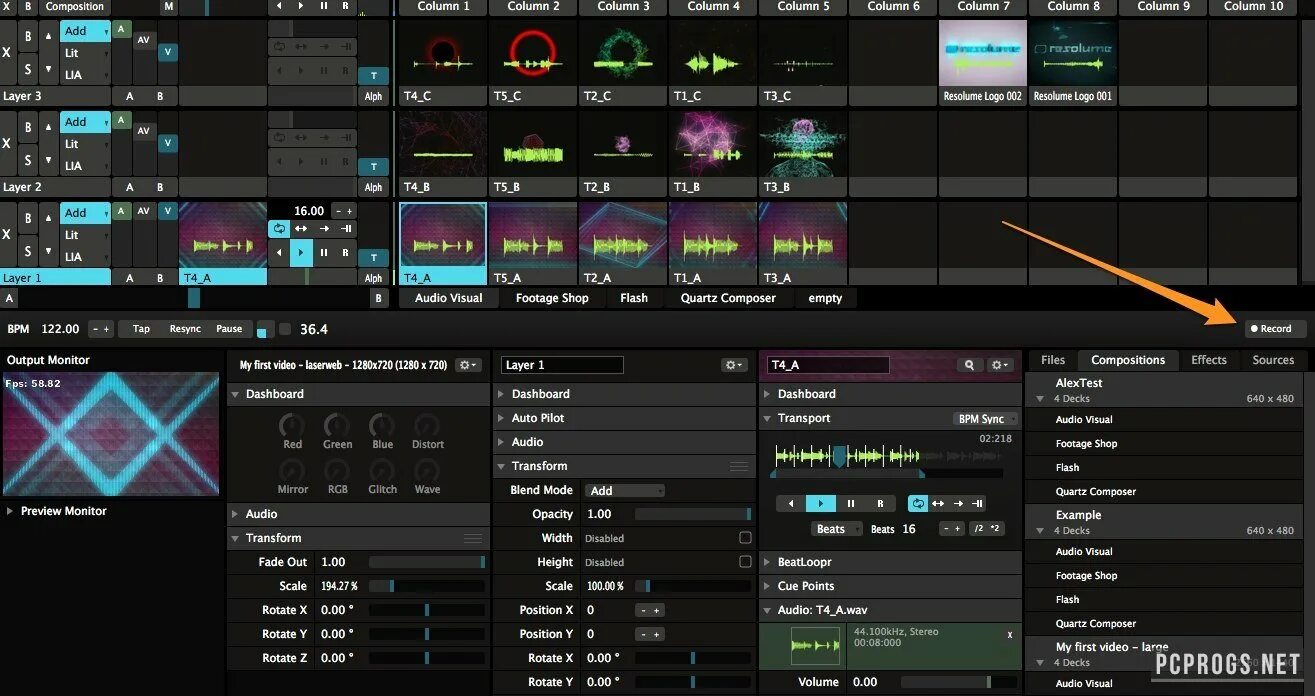Click the Tap tempo button
The height and width of the screenshot is (696, 1315).
141,329
